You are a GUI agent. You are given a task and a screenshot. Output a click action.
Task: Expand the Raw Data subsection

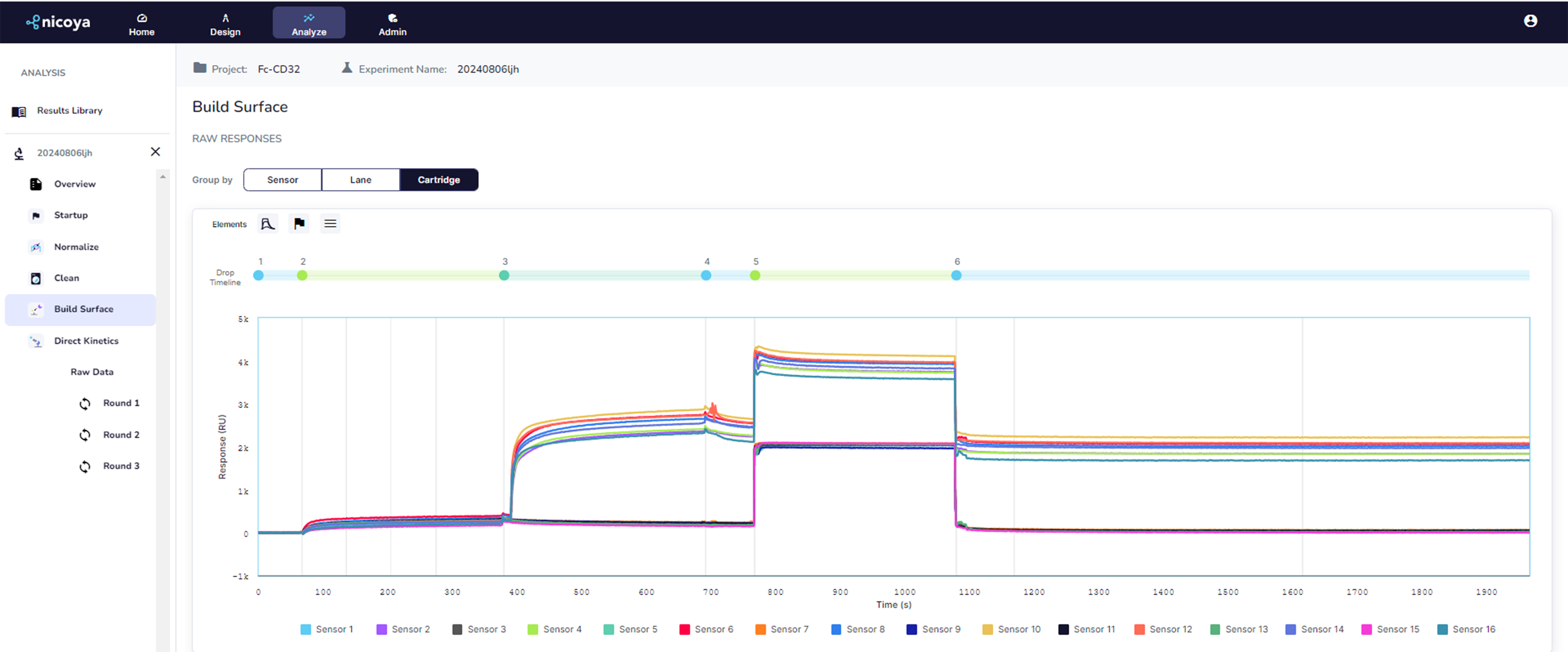92,372
